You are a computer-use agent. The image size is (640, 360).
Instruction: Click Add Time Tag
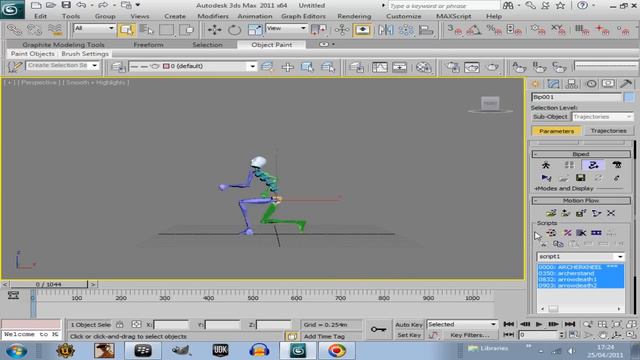[x=324, y=336]
